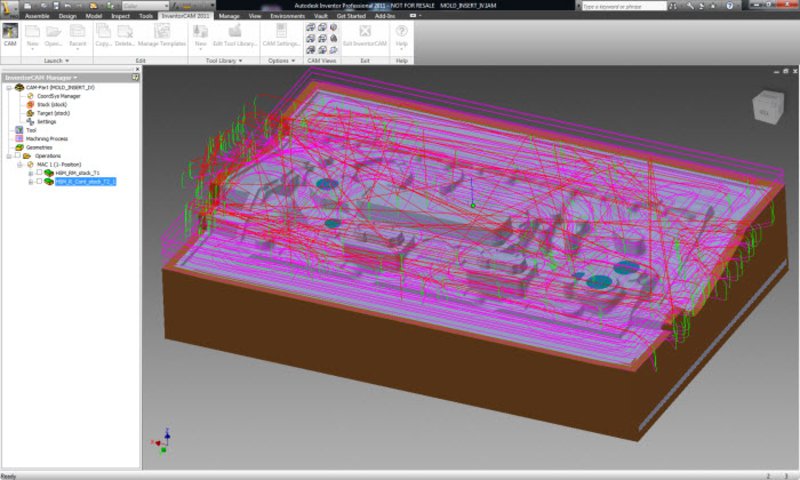Toggle the Operations folder checkbox
800x480 pixels.
tap(16, 156)
